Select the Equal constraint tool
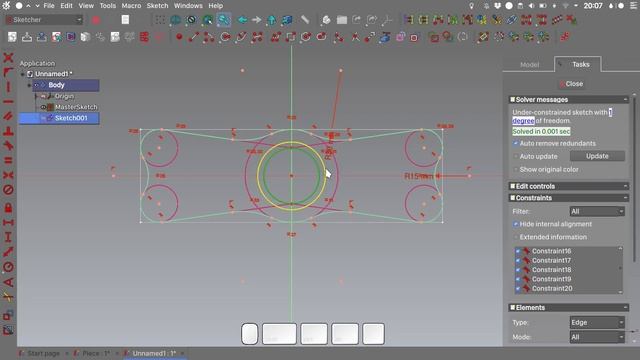640x360 pixels. pyautogui.click(x=8, y=160)
